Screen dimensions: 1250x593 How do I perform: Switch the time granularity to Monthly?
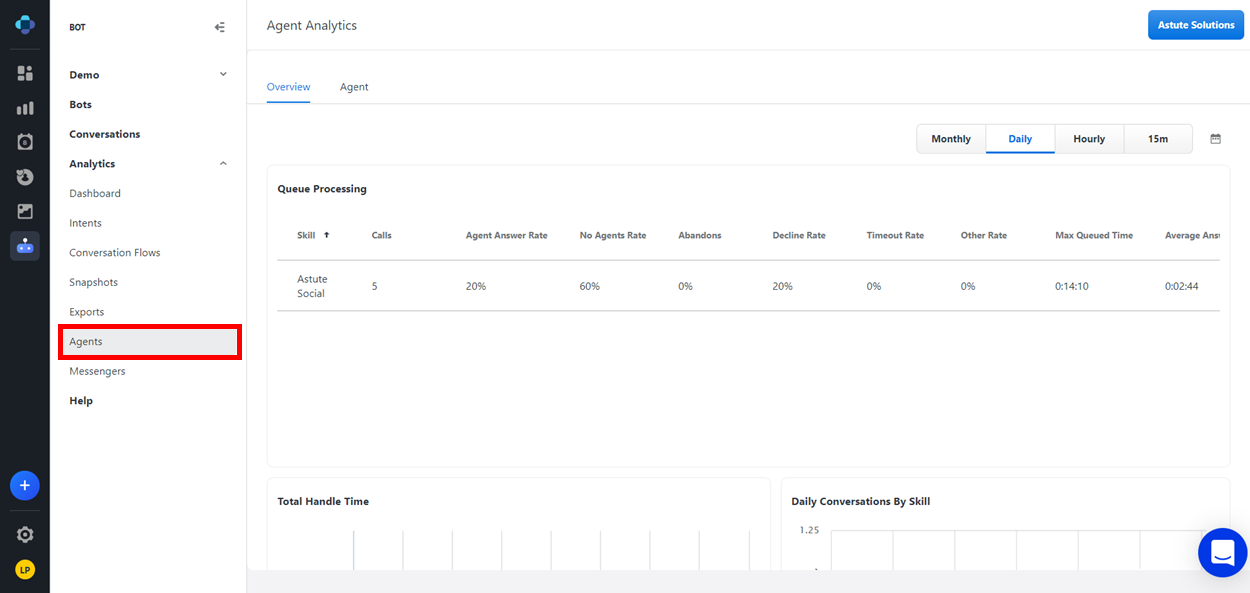[x=950, y=139]
